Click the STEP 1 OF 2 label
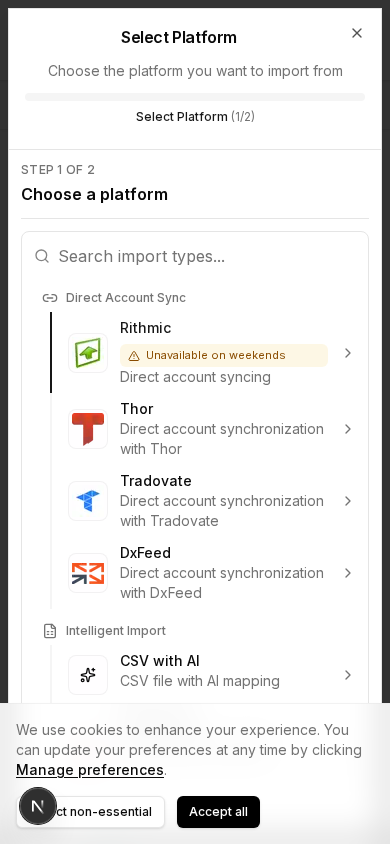Image resolution: width=390 pixels, height=844 pixels. pos(58,170)
